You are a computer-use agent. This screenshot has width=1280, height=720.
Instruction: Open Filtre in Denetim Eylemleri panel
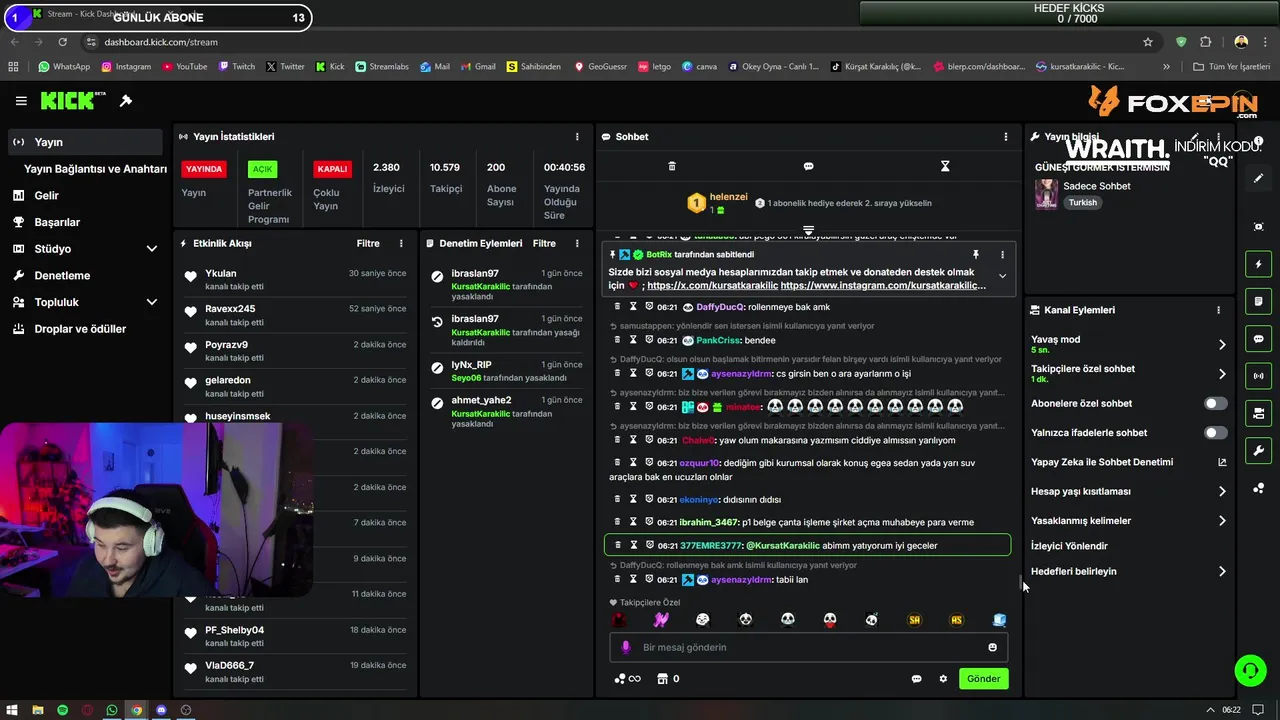[x=544, y=243]
